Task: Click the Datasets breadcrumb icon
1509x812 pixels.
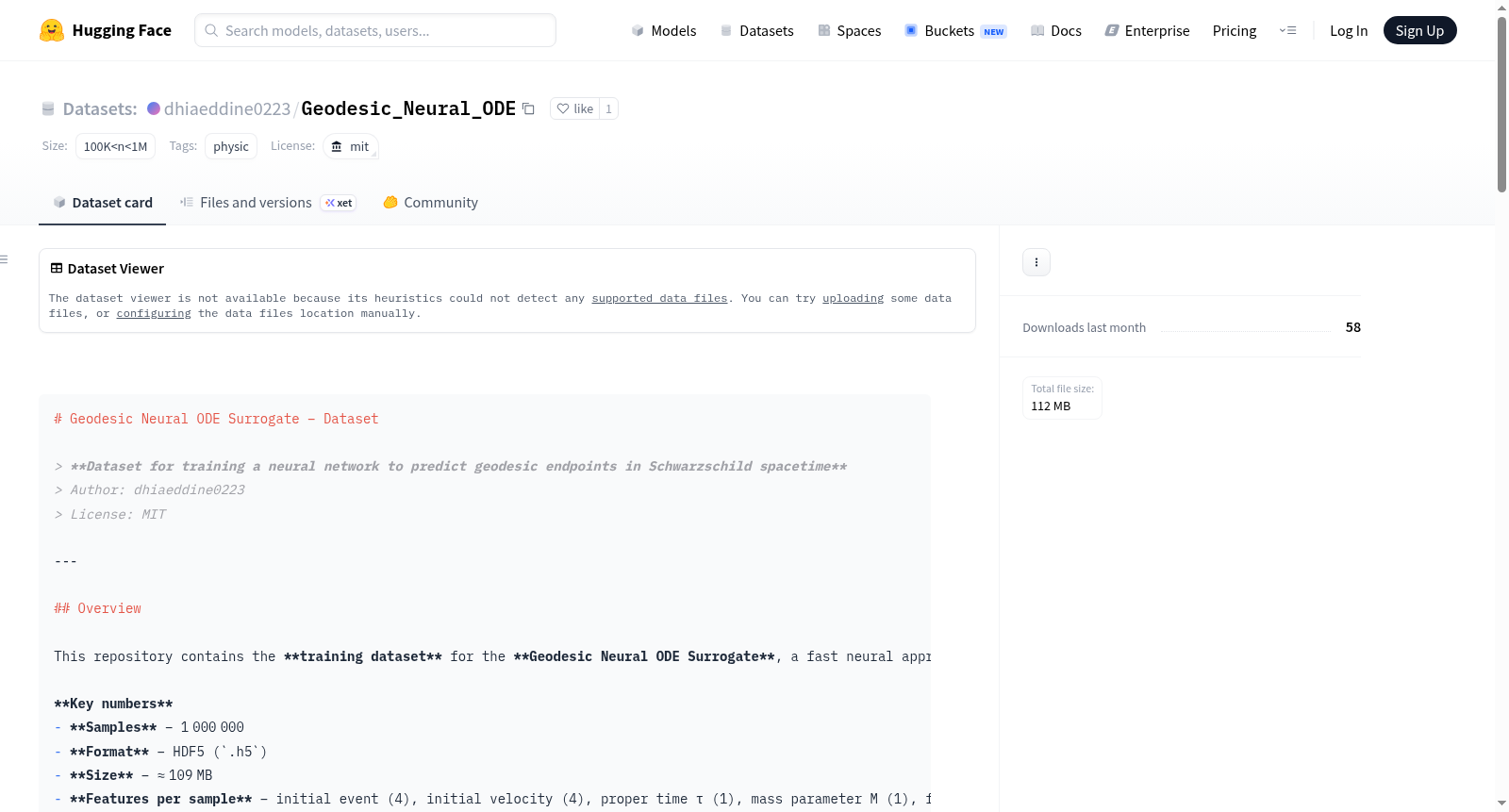Action: click(48, 108)
